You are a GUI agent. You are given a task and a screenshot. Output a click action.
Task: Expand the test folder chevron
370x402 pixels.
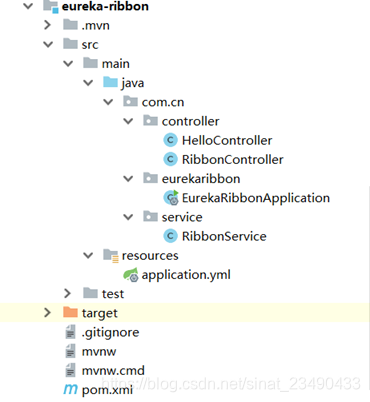tap(68, 293)
